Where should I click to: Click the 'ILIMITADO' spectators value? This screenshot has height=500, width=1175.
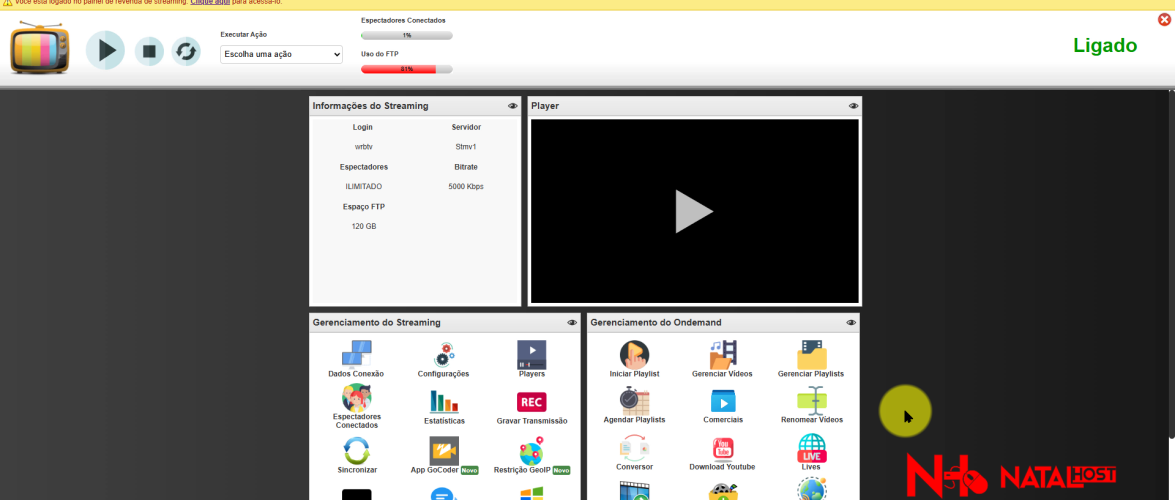[x=363, y=187]
